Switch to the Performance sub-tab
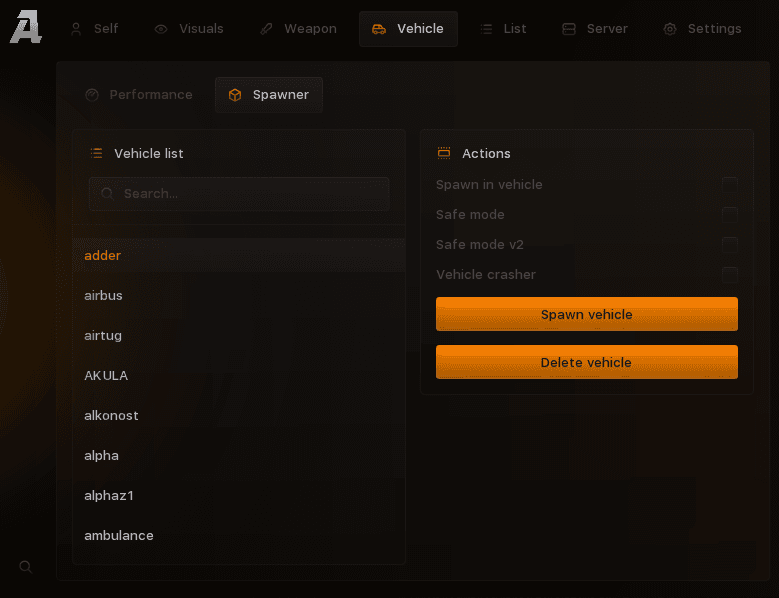779x598 pixels. point(139,95)
